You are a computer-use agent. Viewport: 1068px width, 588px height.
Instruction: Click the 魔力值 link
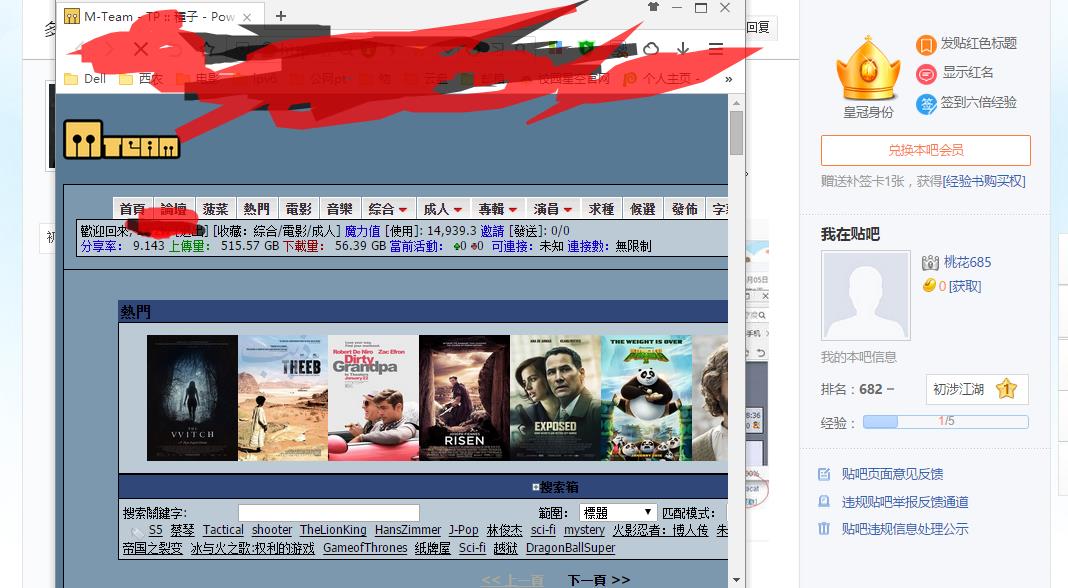362,231
